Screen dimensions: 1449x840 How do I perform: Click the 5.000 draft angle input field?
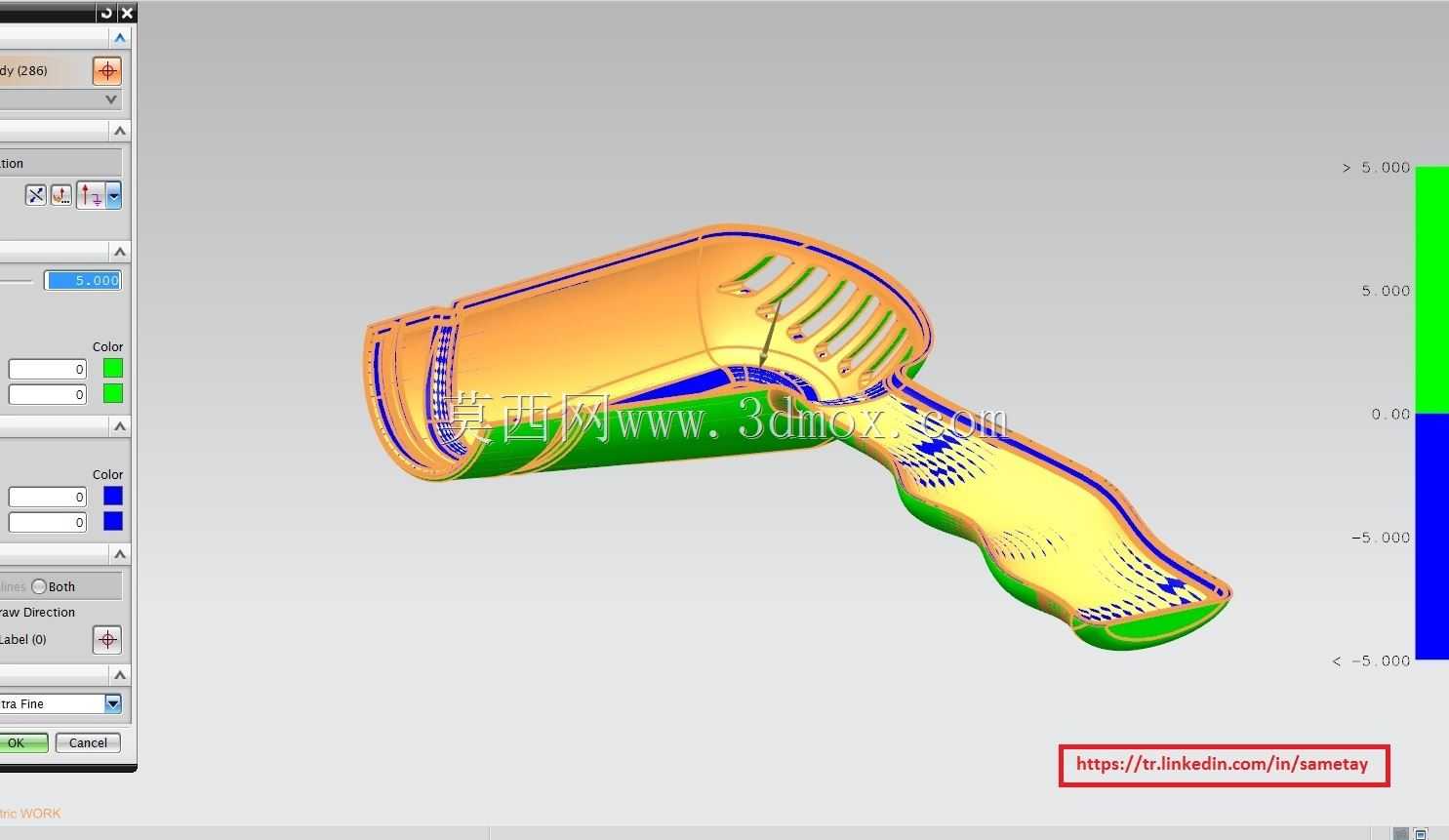83,280
